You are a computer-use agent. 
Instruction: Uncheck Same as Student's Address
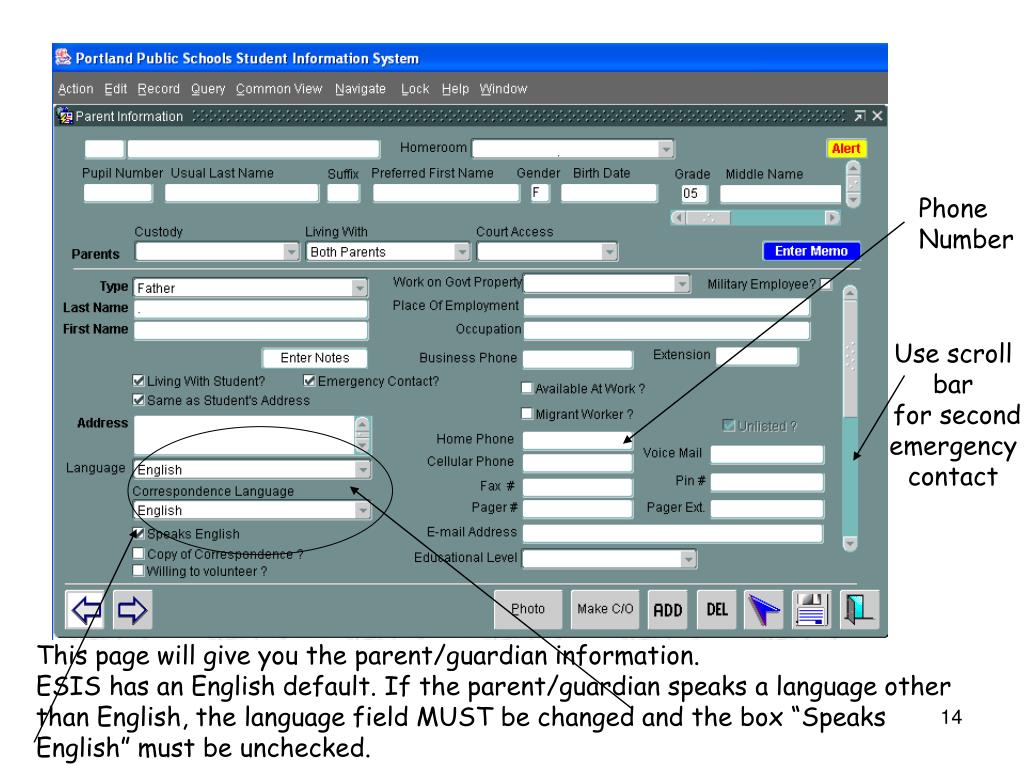tap(138, 400)
